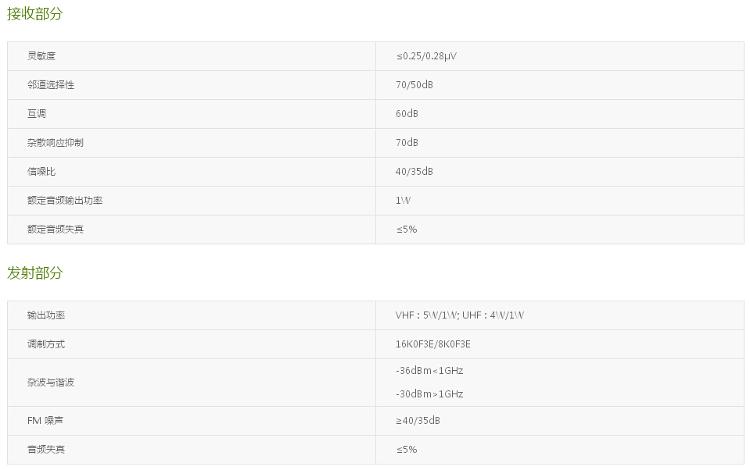Click the 额定音频失真 row label

[55, 230]
